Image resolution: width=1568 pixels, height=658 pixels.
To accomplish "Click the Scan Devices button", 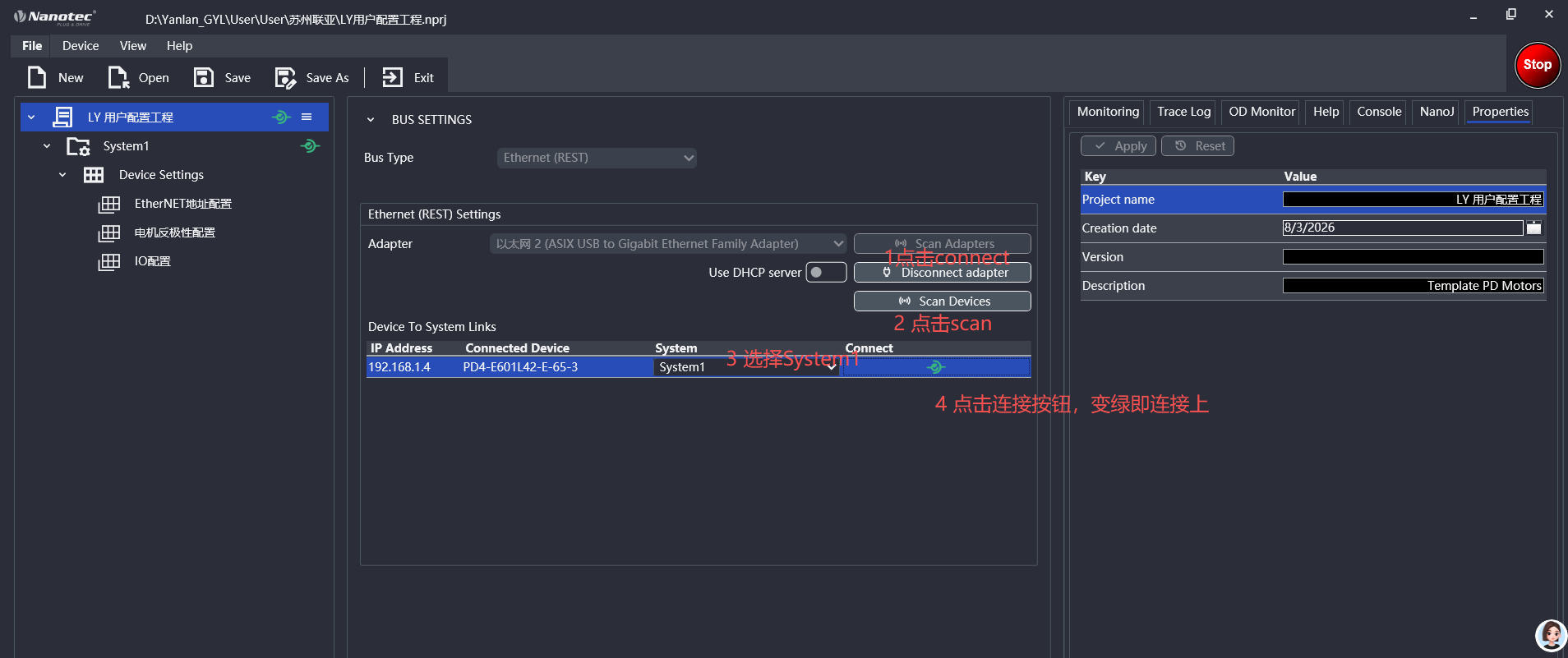I will [943, 301].
